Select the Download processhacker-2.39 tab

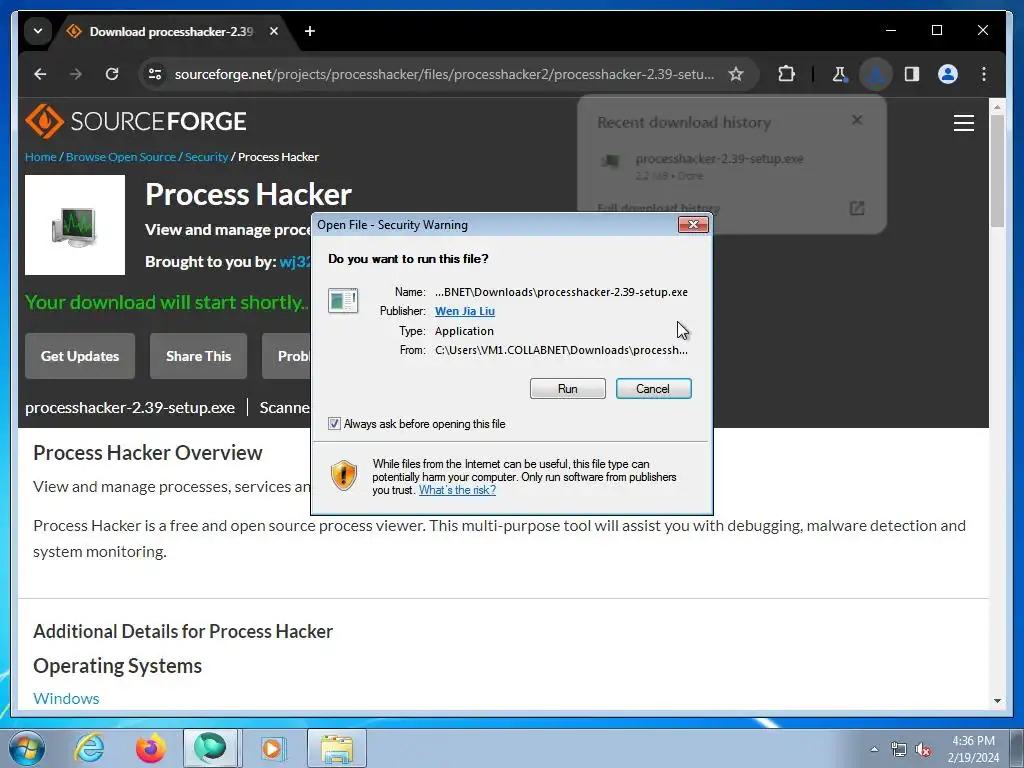tap(171, 31)
